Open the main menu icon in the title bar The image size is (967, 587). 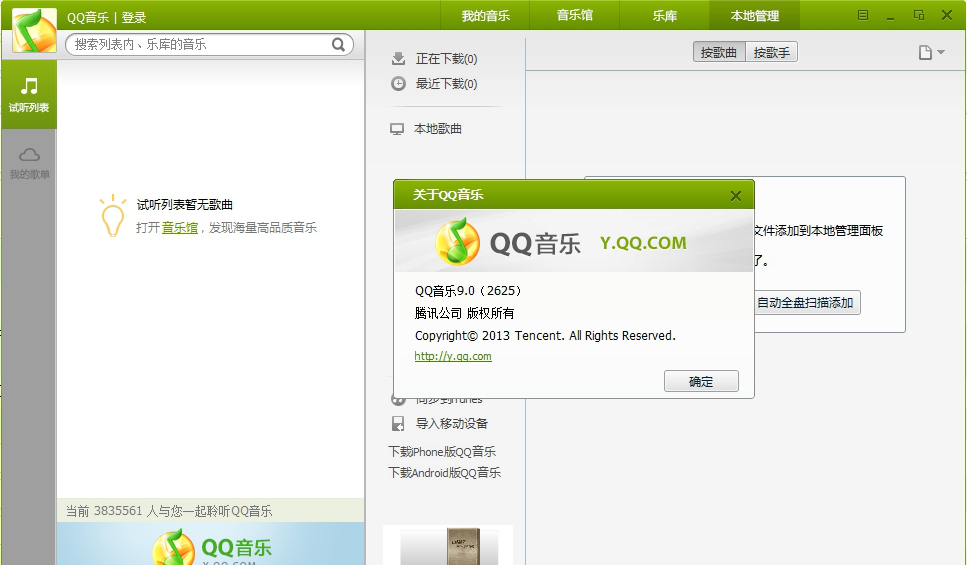coord(863,15)
